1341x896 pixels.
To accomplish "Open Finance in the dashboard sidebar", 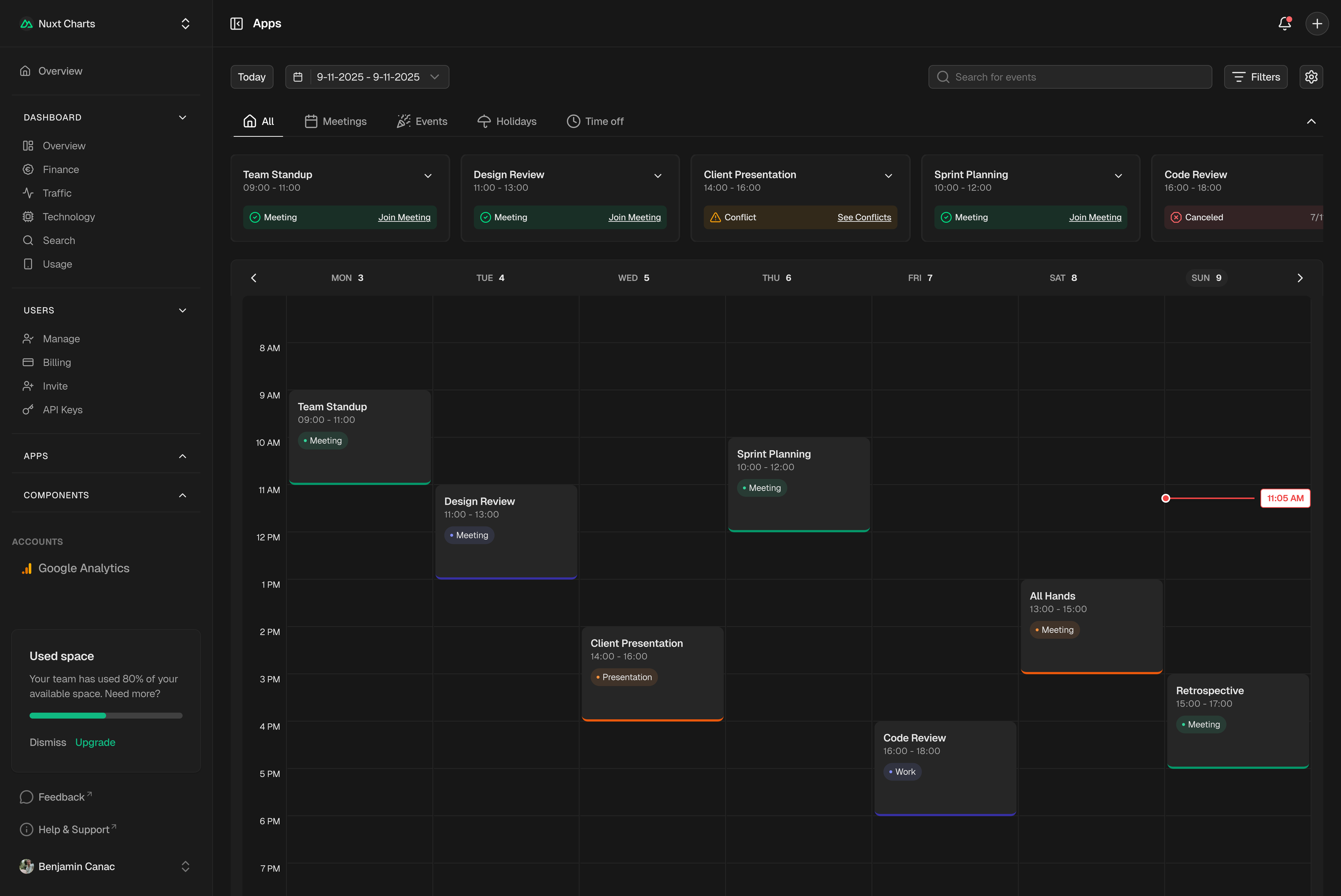I will point(61,170).
